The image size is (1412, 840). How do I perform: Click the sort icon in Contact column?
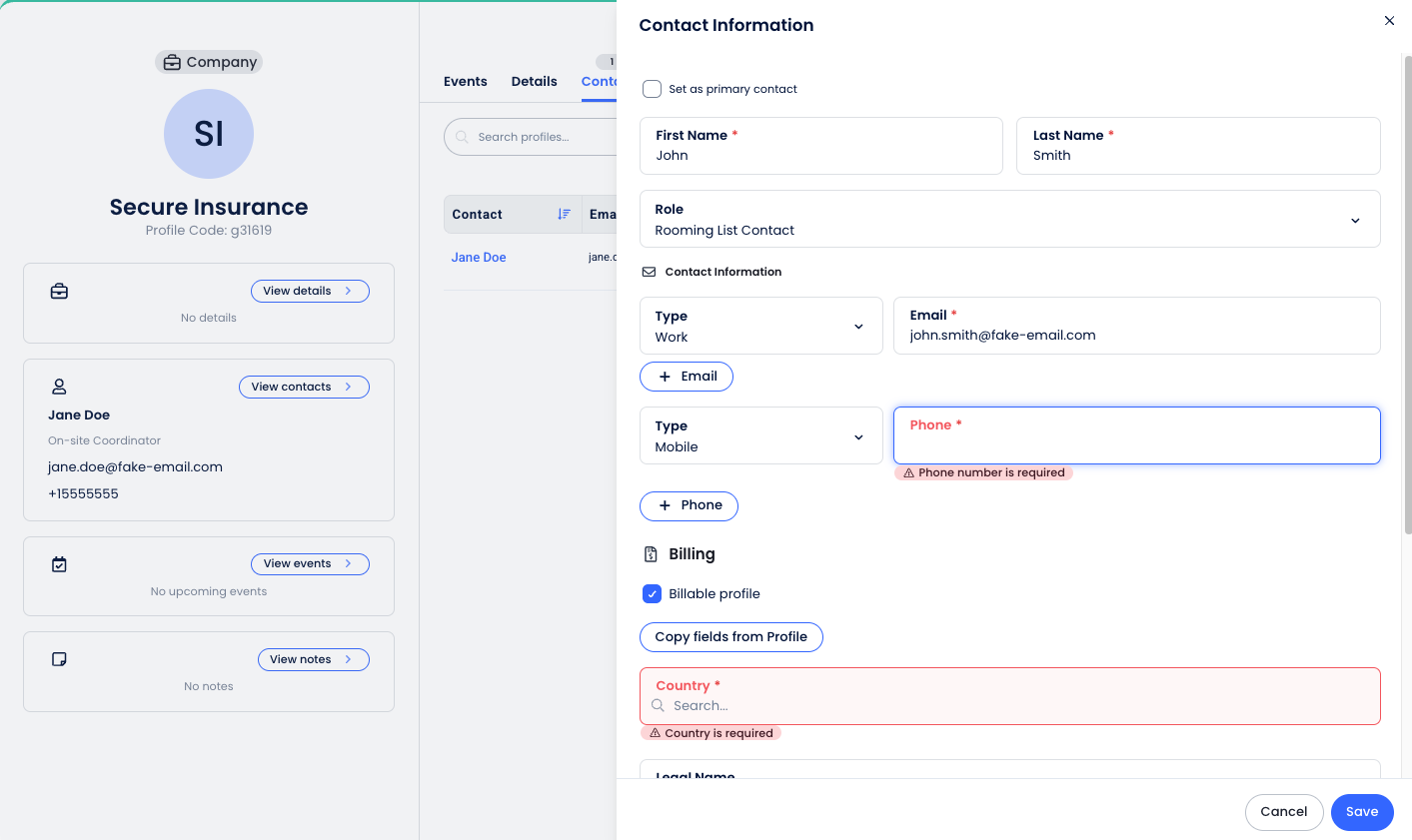pos(564,215)
